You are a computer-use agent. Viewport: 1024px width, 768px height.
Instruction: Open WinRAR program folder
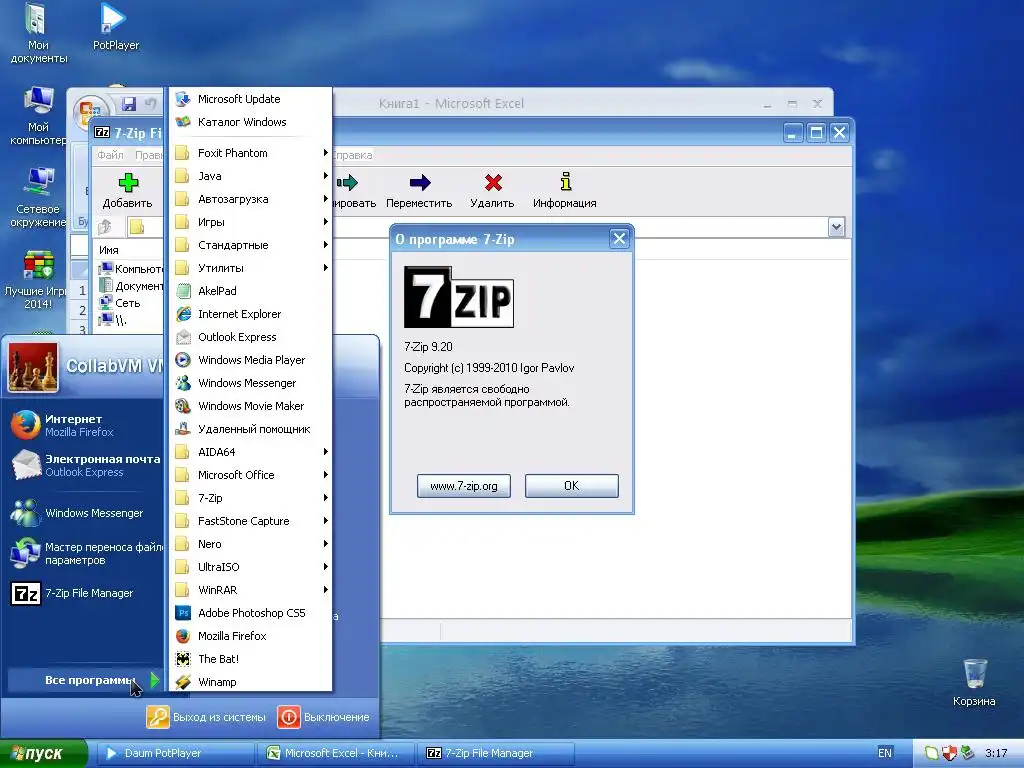click(251, 590)
